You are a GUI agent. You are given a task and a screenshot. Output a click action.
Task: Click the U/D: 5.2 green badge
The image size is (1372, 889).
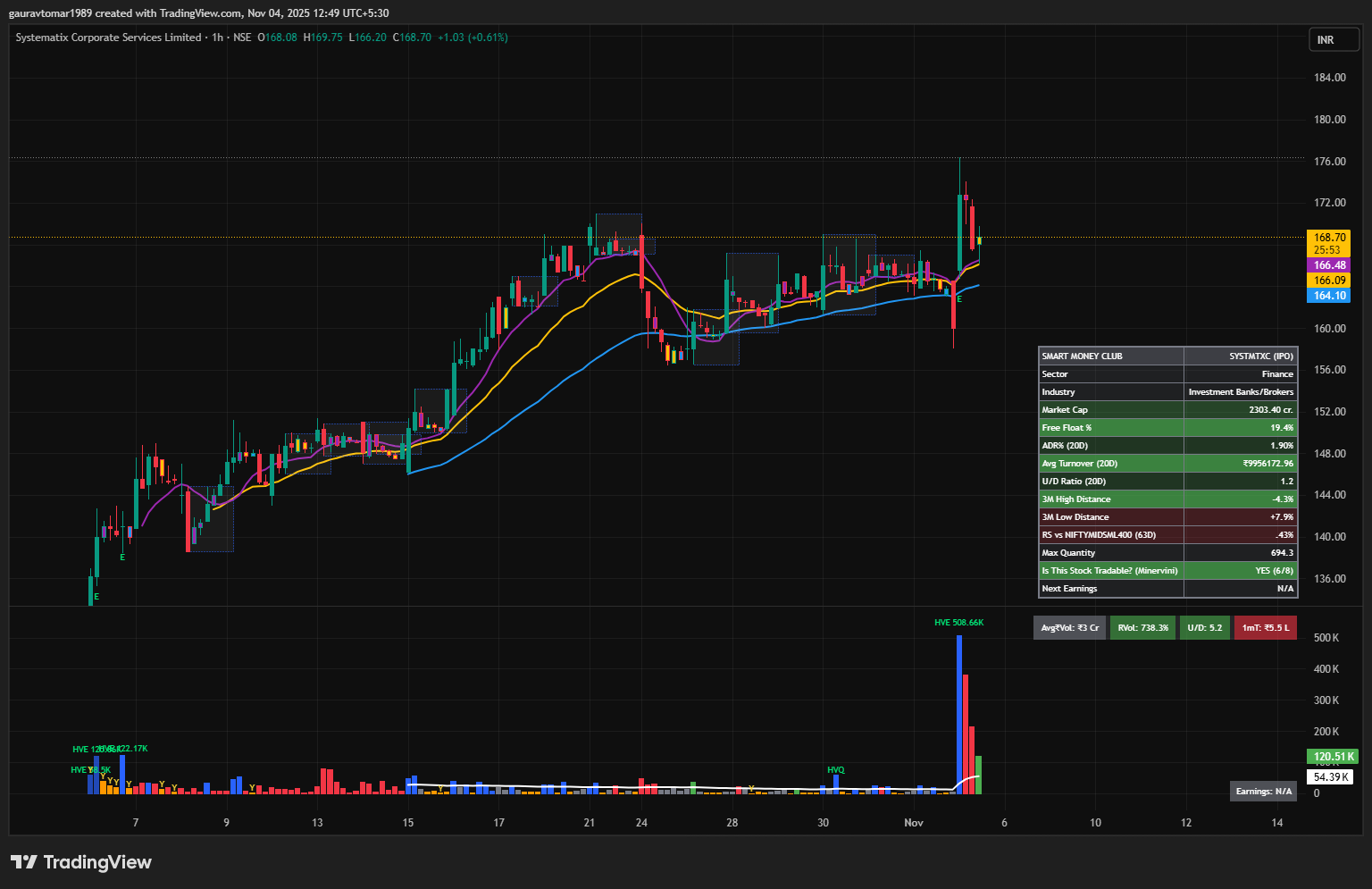1205,627
